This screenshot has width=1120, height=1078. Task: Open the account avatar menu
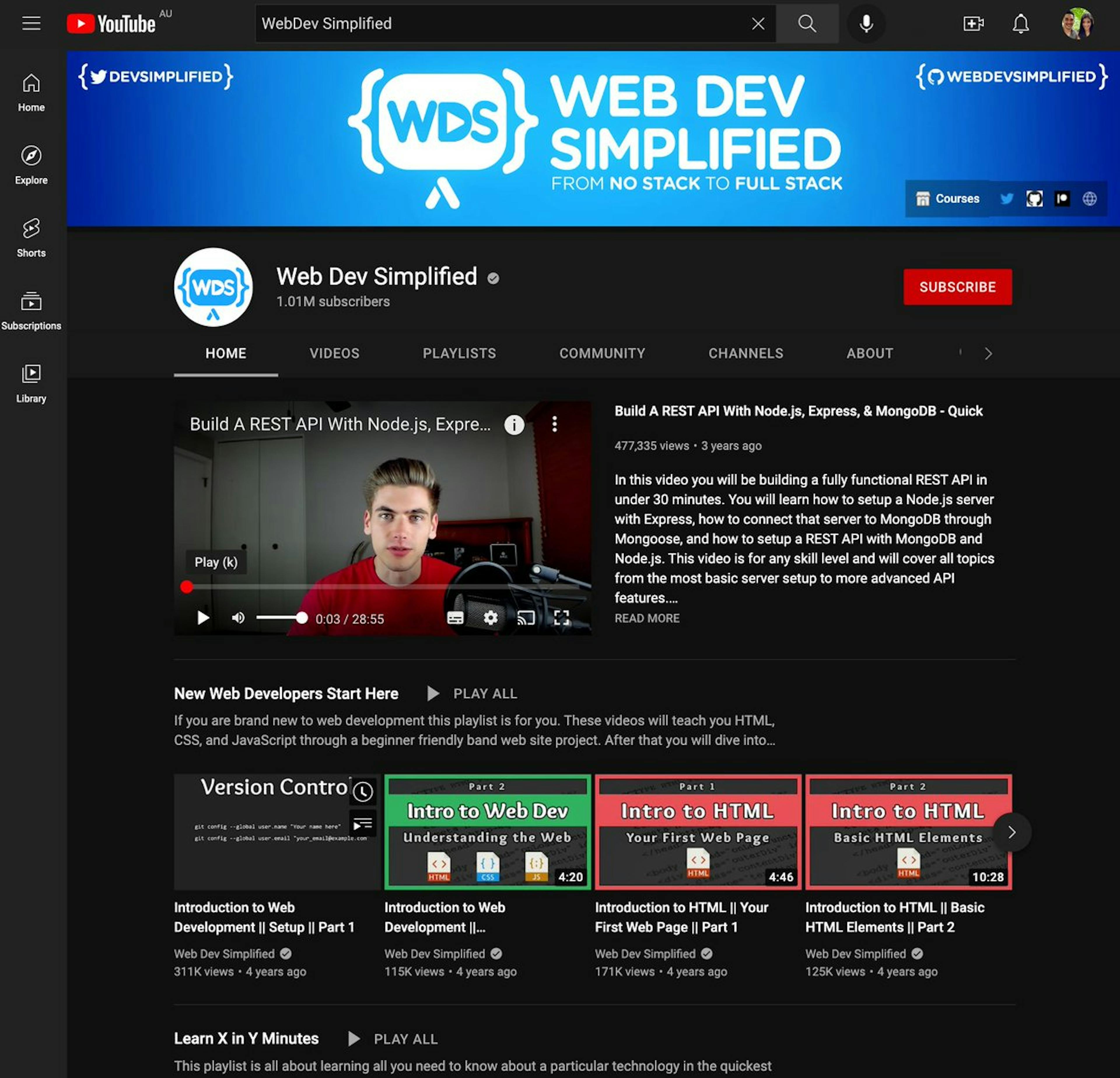[1077, 23]
